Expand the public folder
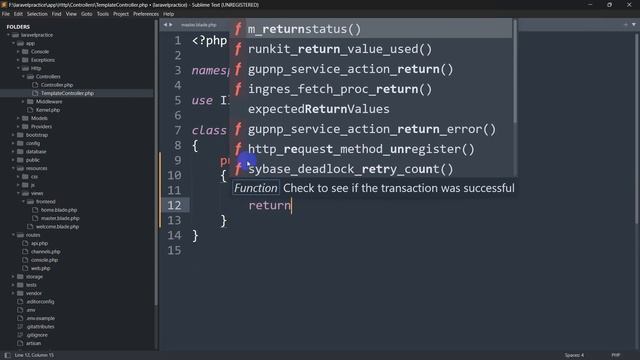Screen dimensions: 640x360 click(13, 160)
